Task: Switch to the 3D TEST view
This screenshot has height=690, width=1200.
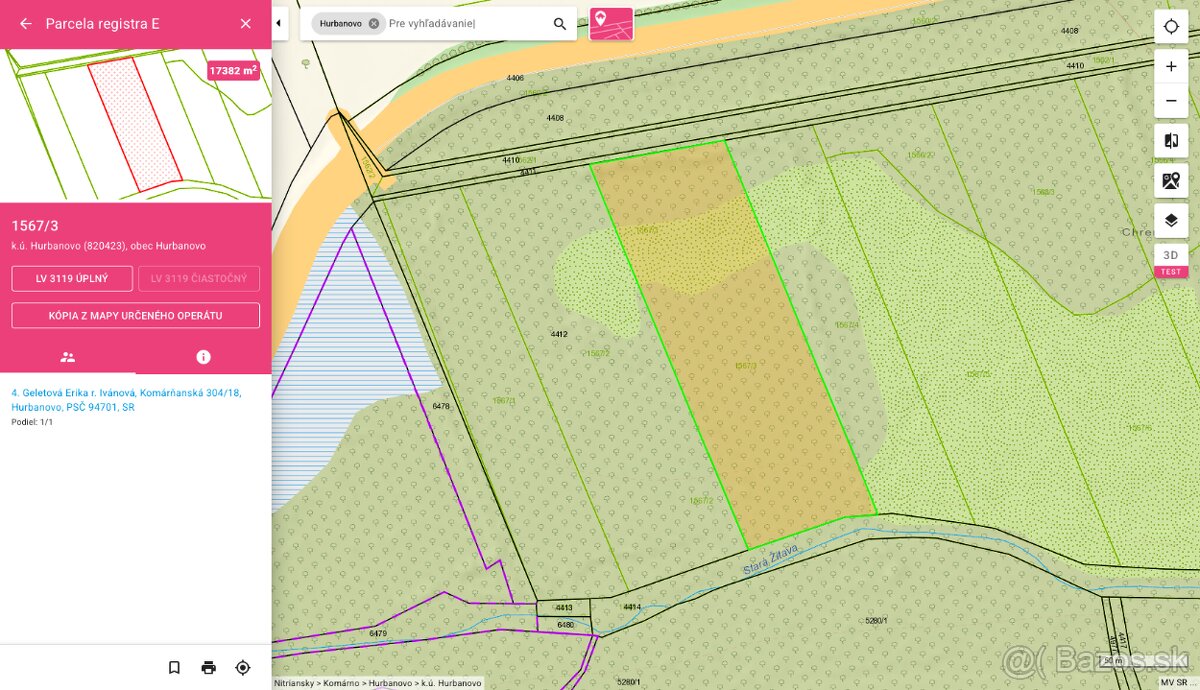Action: tap(1171, 261)
